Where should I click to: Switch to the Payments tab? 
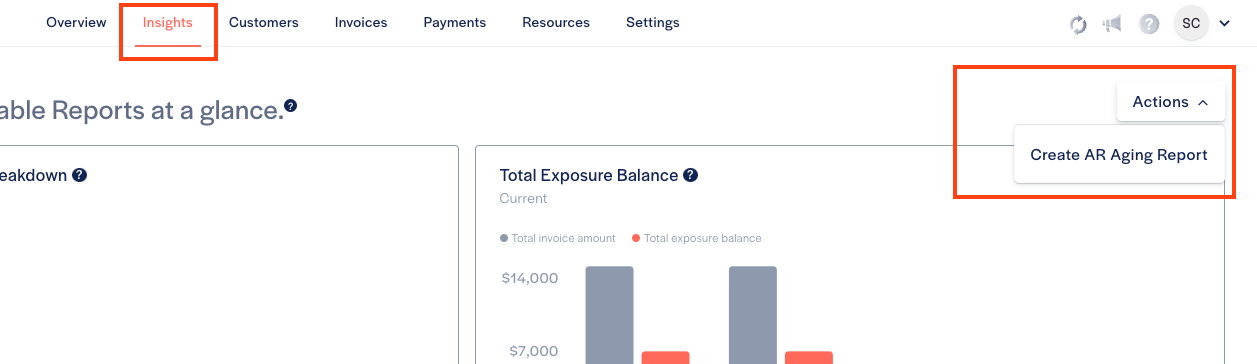pos(455,22)
